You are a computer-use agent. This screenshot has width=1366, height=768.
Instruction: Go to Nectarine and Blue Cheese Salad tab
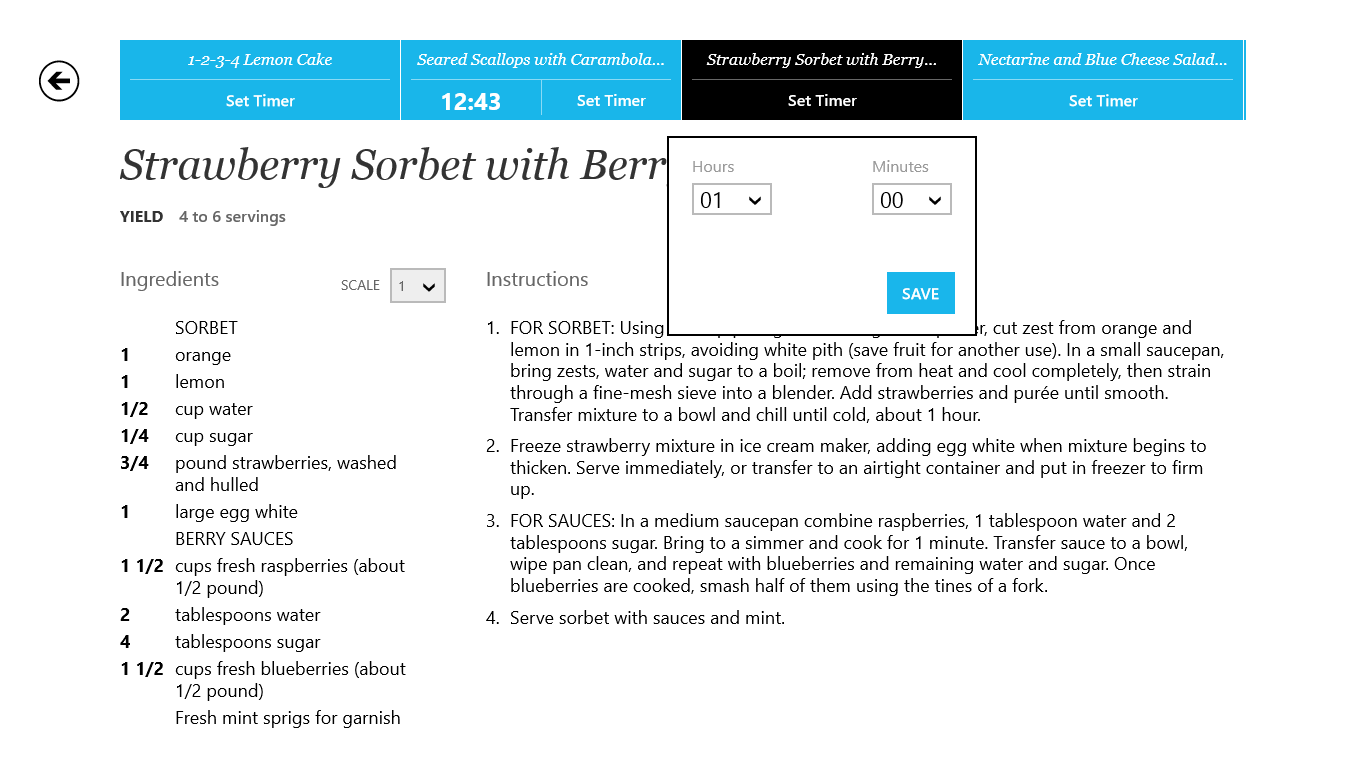(1102, 60)
